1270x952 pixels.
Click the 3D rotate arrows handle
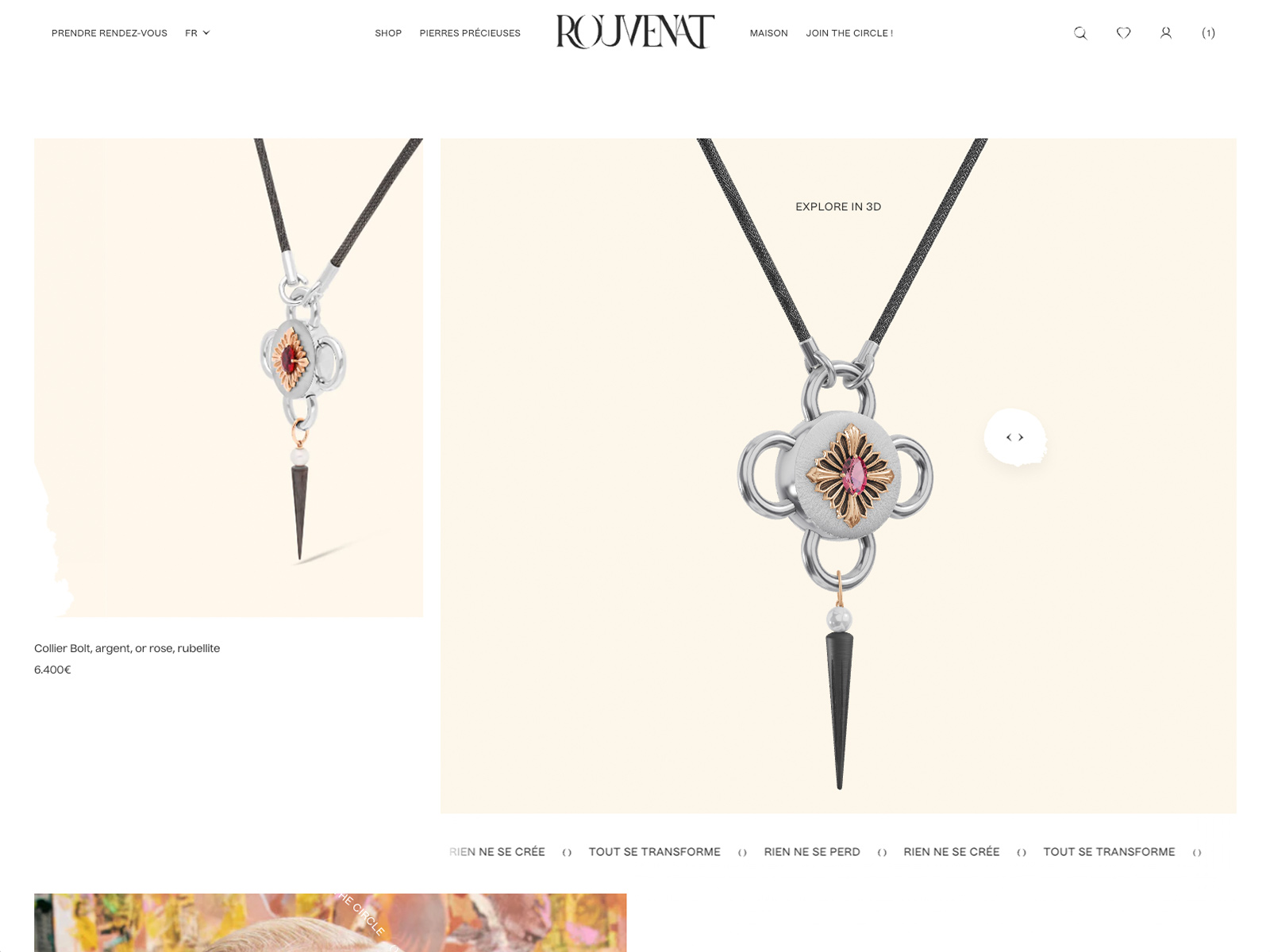coord(1015,437)
